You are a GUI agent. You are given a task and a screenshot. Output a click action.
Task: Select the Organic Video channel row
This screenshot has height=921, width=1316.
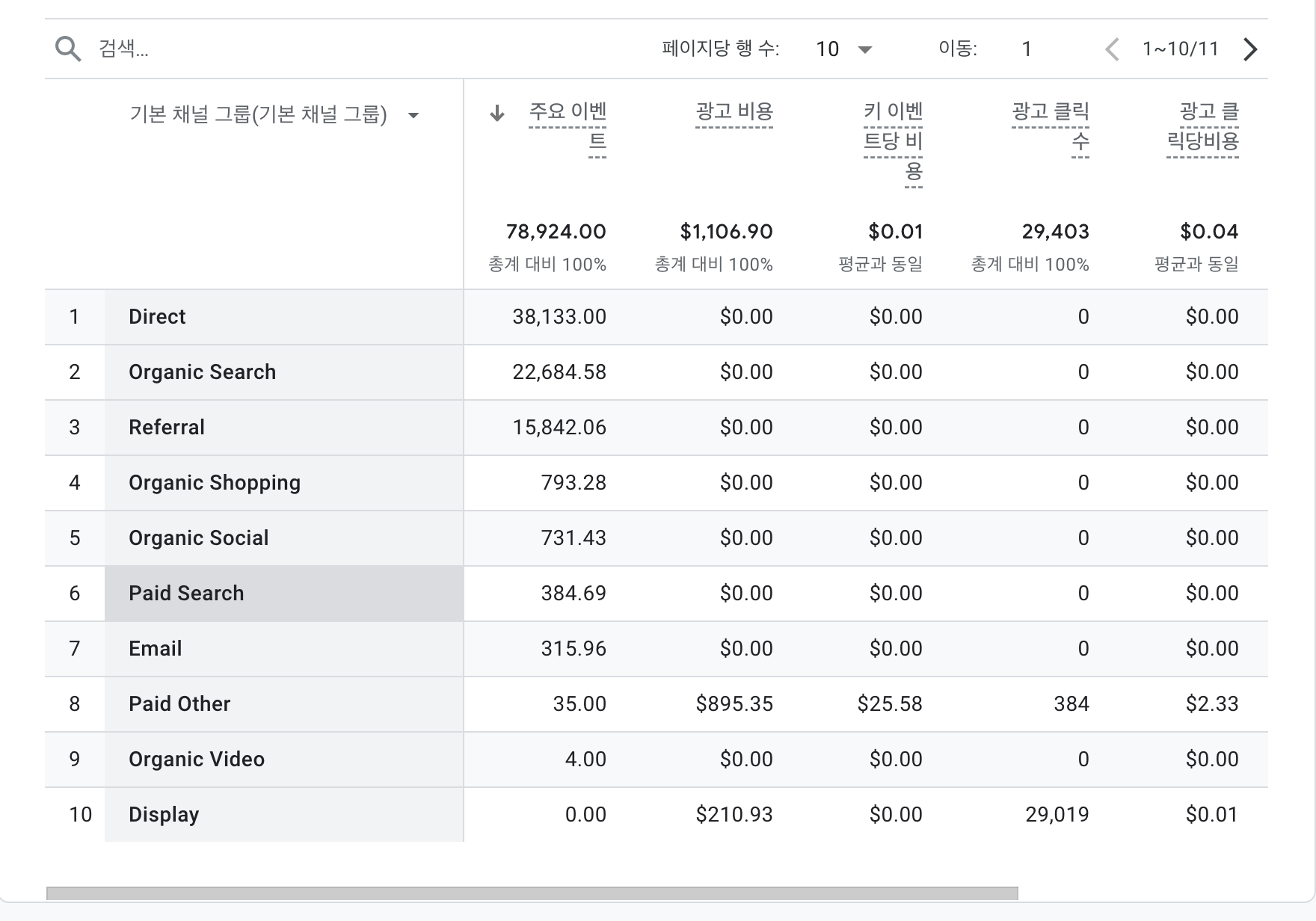[x=657, y=760]
